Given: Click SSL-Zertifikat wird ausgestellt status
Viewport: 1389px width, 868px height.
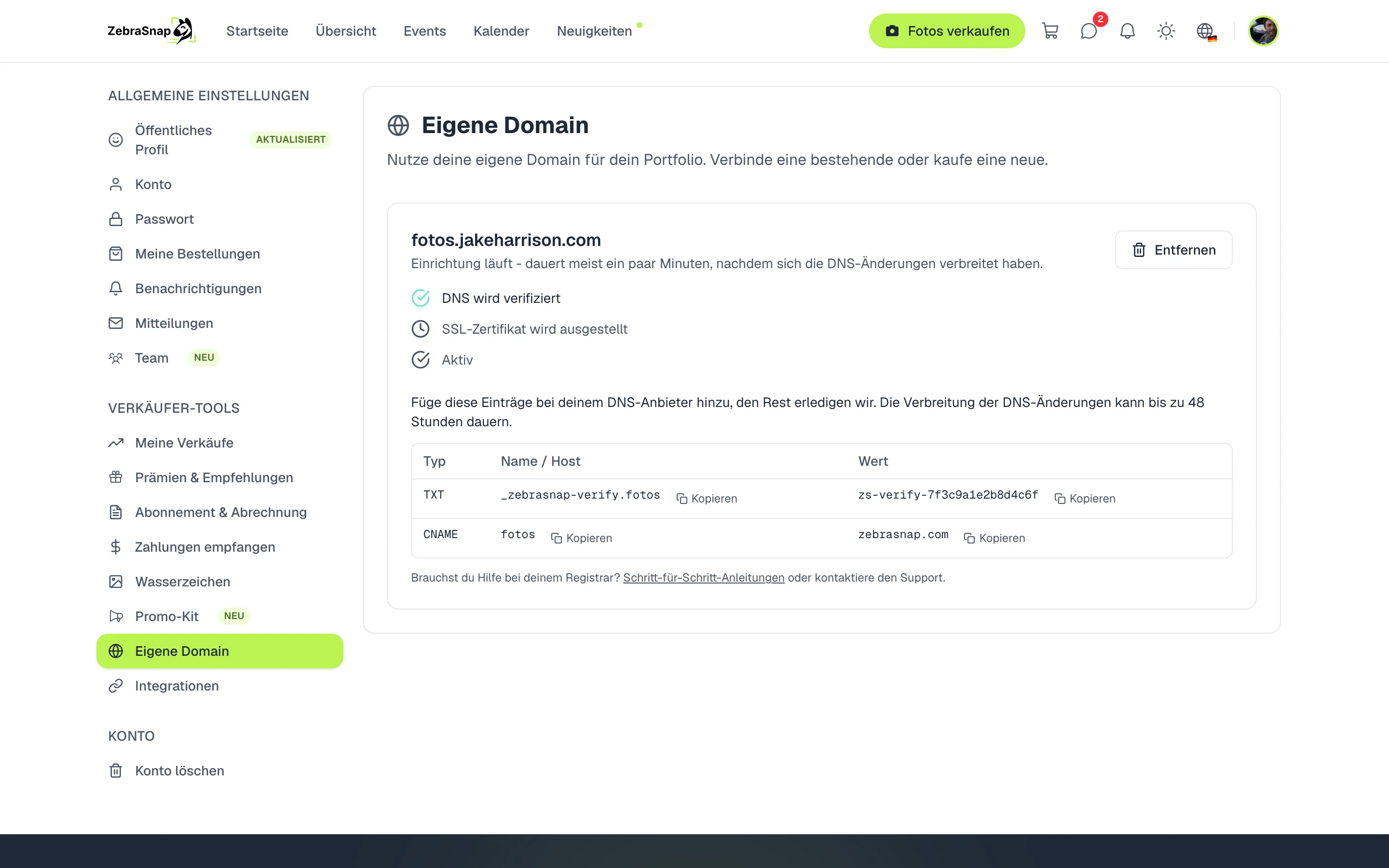Looking at the screenshot, I should (x=519, y=329).
